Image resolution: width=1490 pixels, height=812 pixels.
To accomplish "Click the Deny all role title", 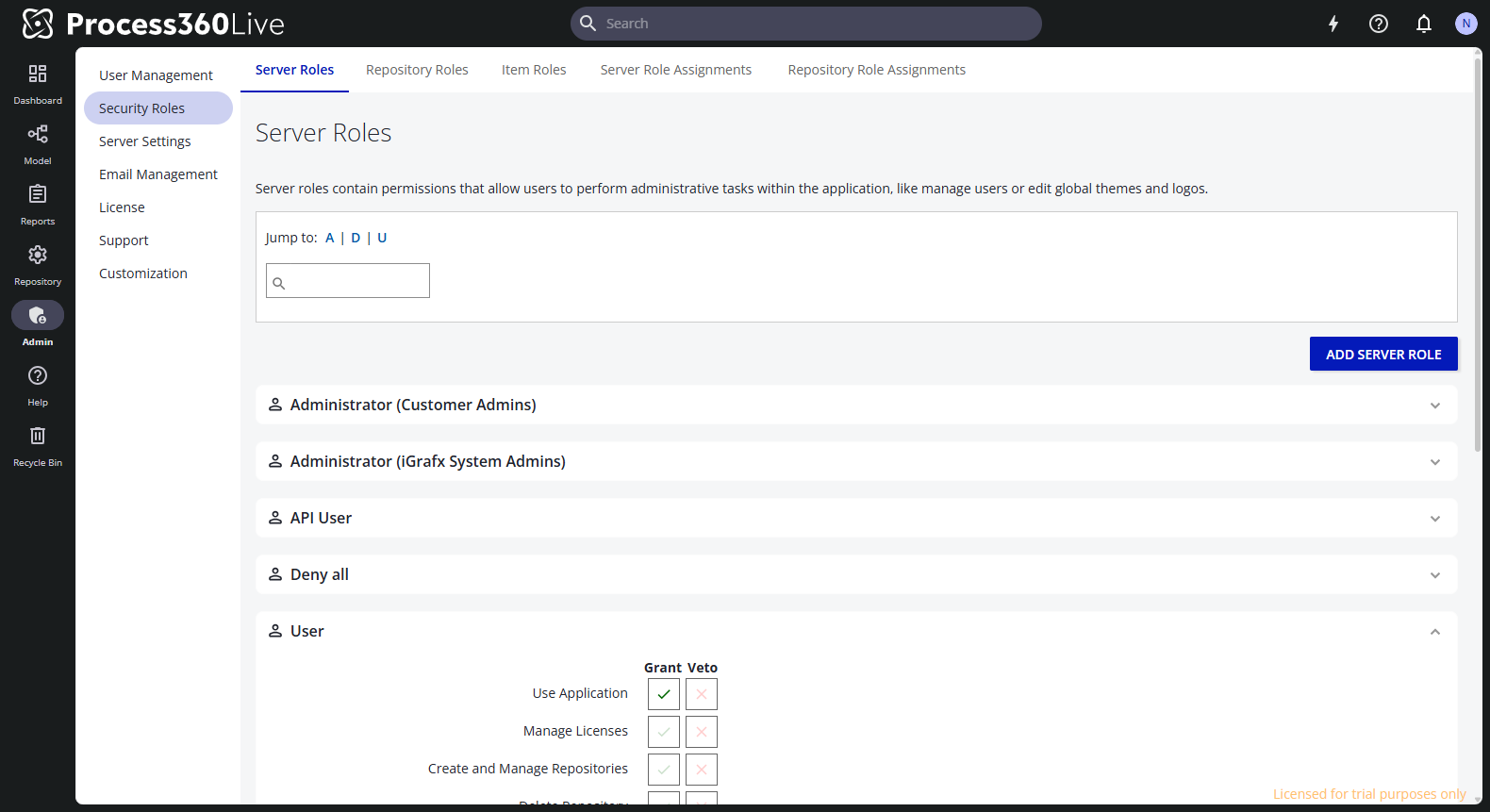I will [x=320, y=574].
